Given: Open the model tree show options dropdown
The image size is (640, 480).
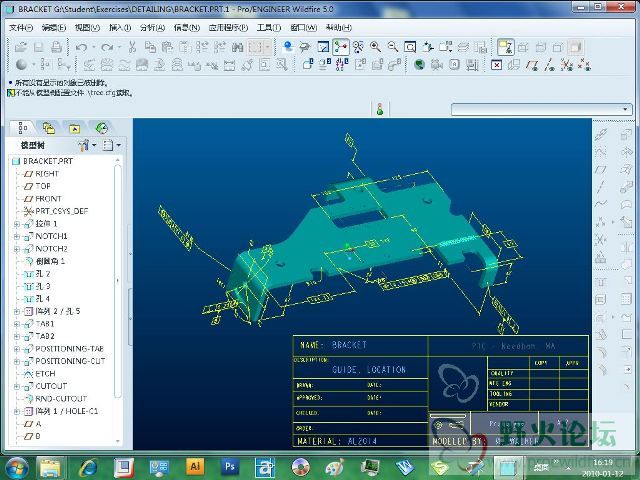Looking at the screenshot, I should [112, 145].
